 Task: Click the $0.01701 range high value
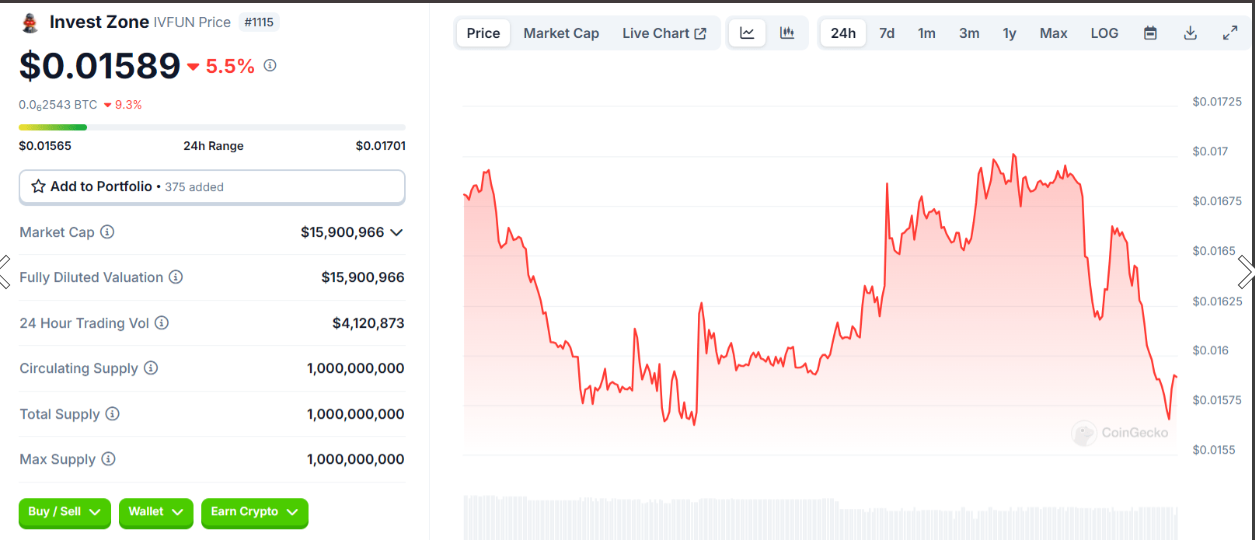380,146
